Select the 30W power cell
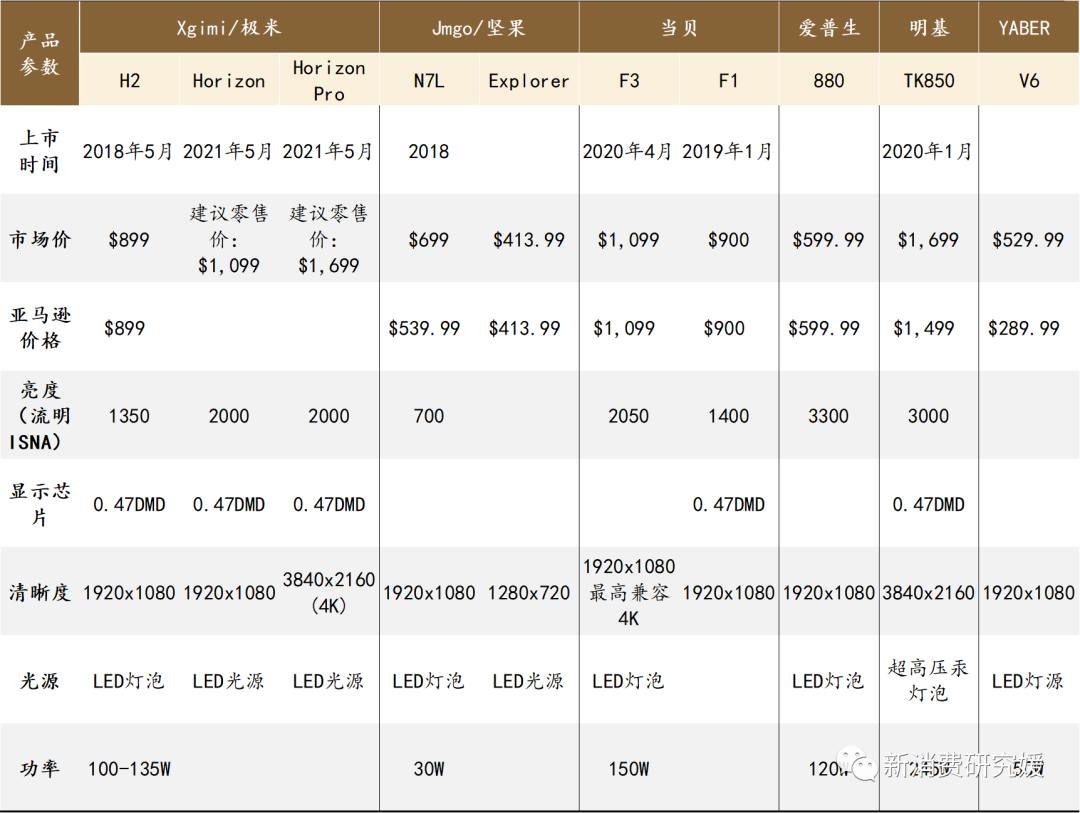Screen dimensions: 1080x813 428,769
